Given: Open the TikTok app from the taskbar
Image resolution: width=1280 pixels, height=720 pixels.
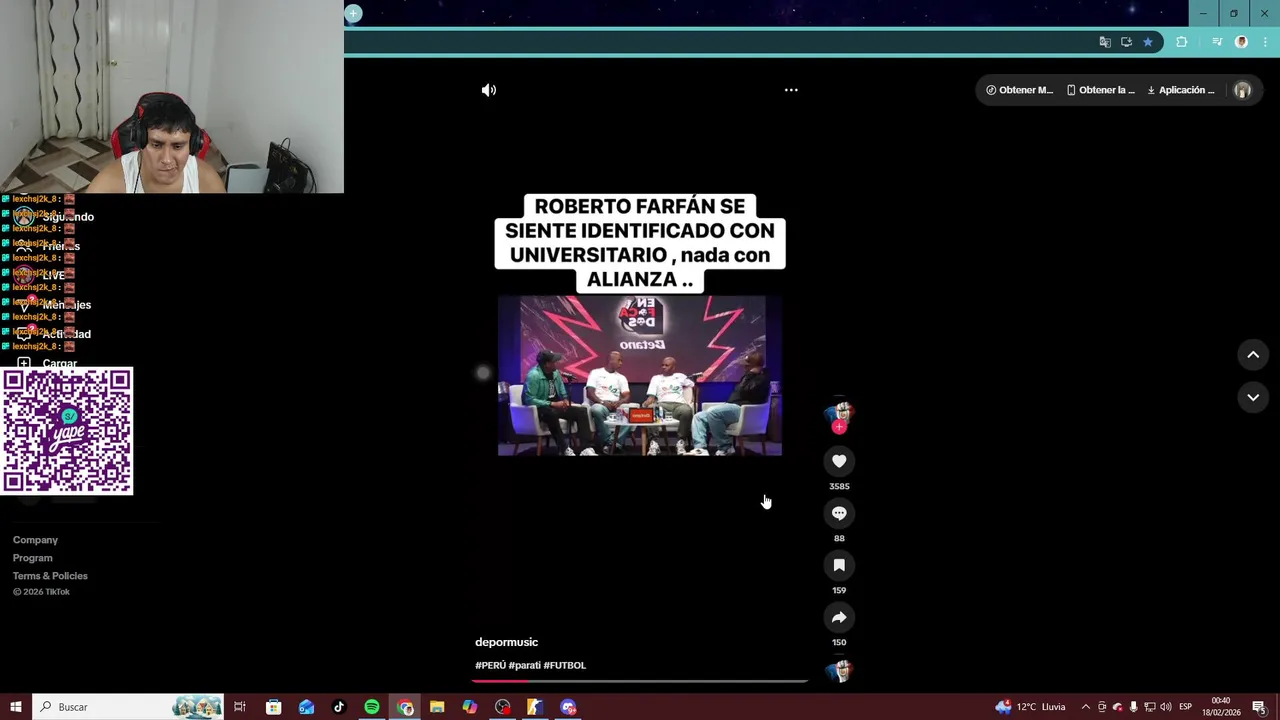Looking at the screenshot, I should click(x=339, y=707).
